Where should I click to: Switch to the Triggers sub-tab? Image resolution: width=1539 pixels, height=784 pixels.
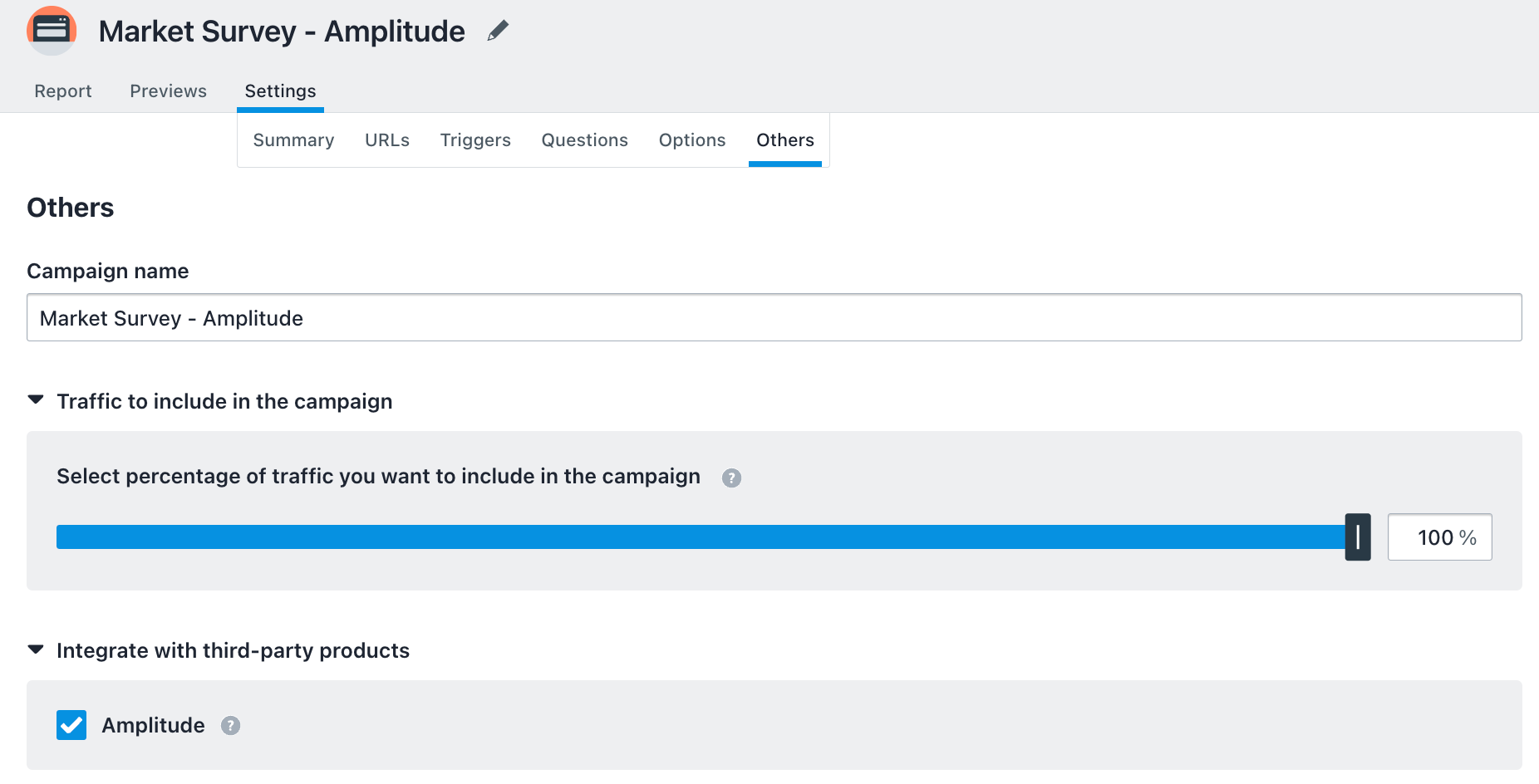475,140
